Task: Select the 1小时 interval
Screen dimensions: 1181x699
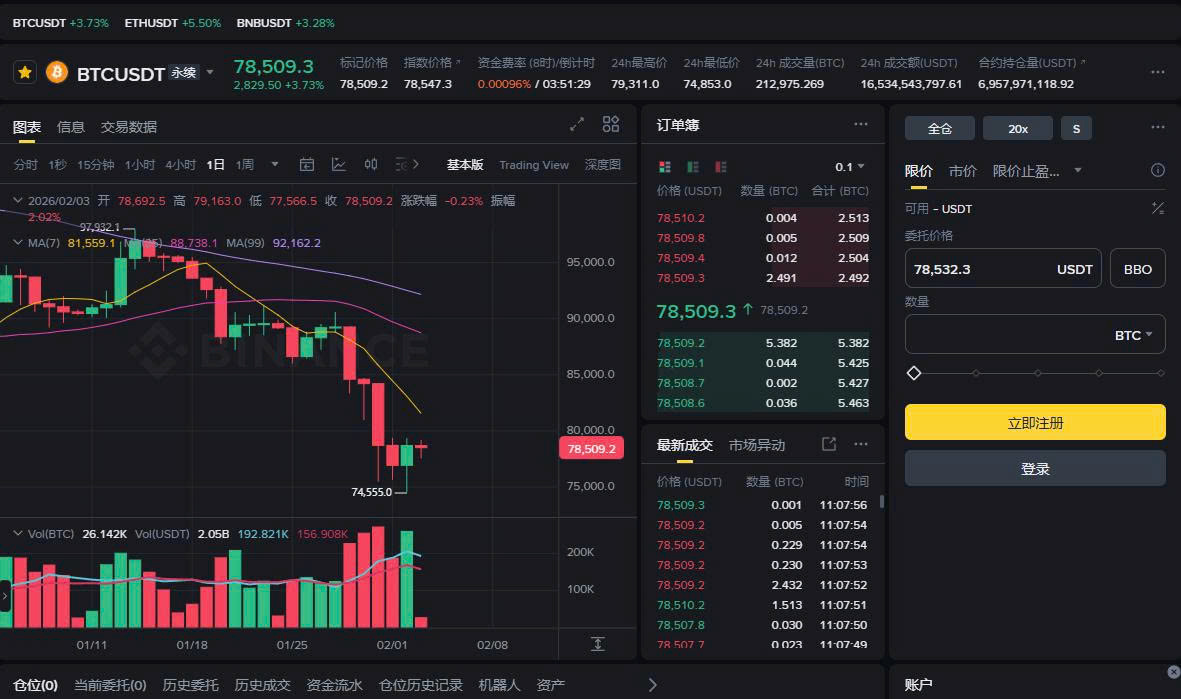Action: pos(139,164)
